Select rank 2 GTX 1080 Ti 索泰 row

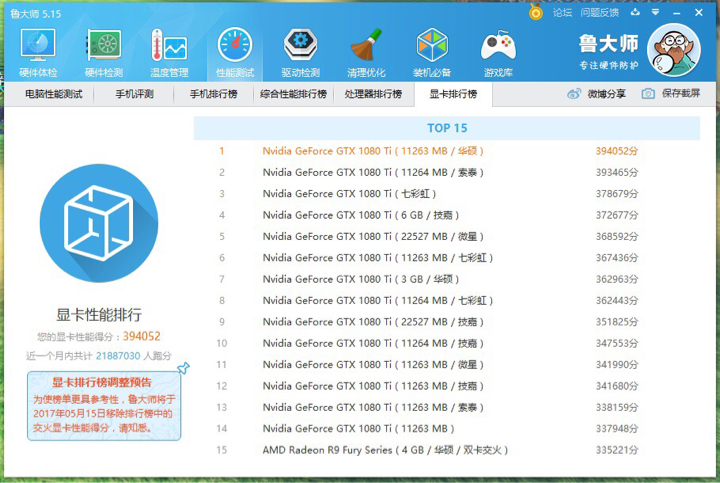[x=447, y=173]
